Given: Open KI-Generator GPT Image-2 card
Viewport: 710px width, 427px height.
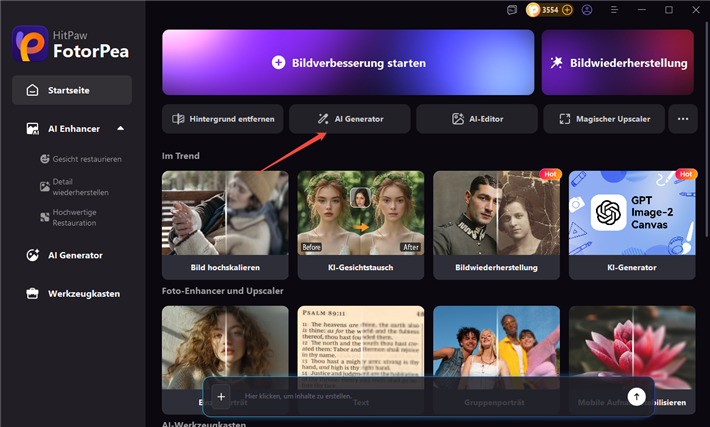Looking at the screenshot, I should pos(632,225).
